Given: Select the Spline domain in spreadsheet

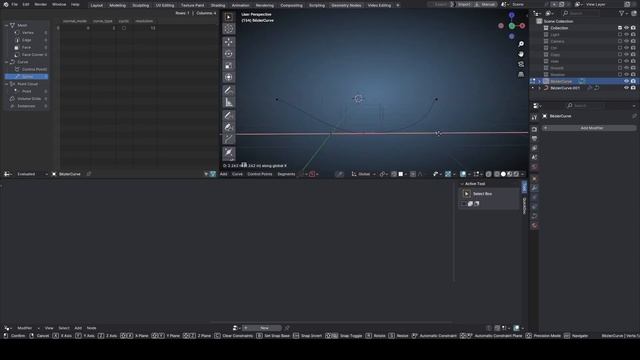Looking at the screenshot, I should tap(27, 77).
